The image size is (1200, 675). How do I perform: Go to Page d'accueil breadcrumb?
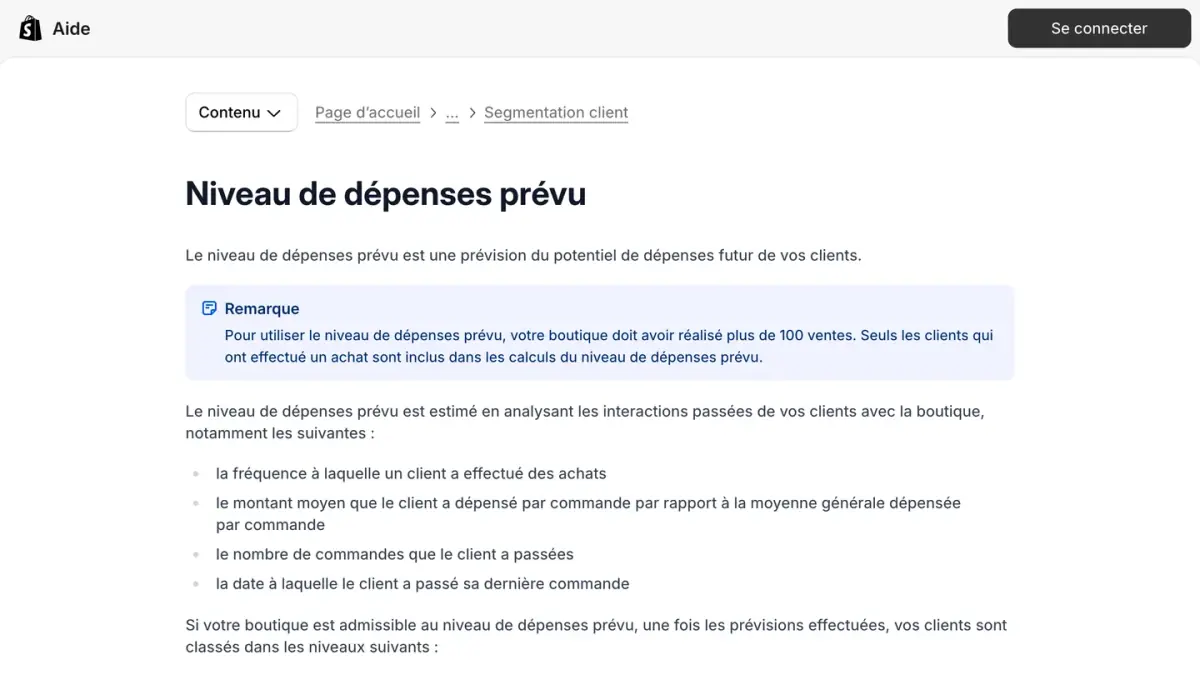tap(367, 112)
